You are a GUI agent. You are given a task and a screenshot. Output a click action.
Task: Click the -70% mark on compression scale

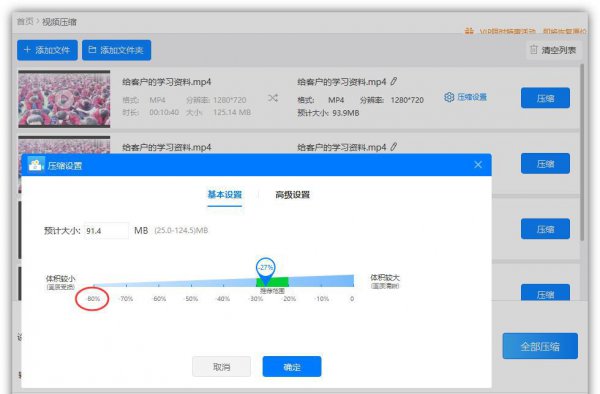(126, 299)
